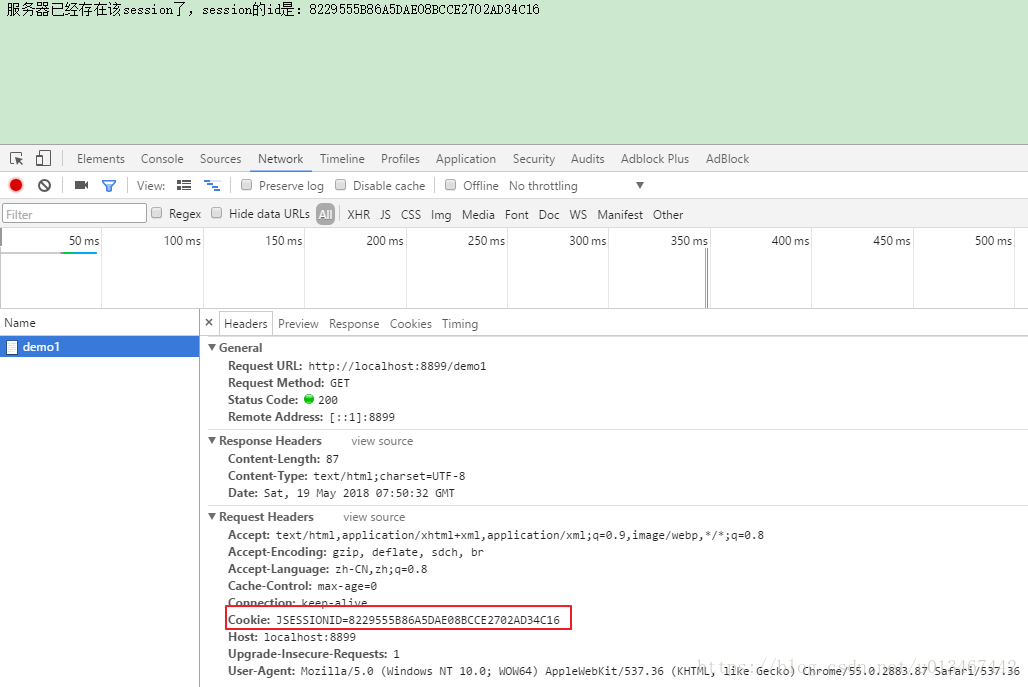Open the Application tab
1028x687 pixels.
pos(465,159)
